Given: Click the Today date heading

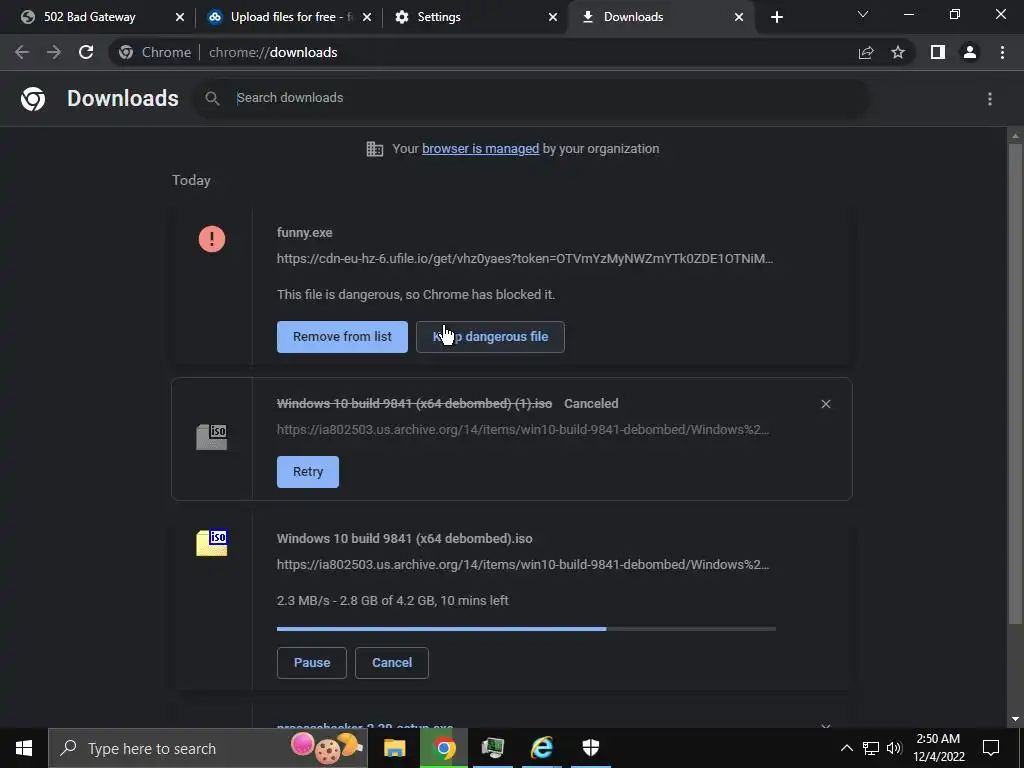Looking at the screenshot, I should [191, 180].
